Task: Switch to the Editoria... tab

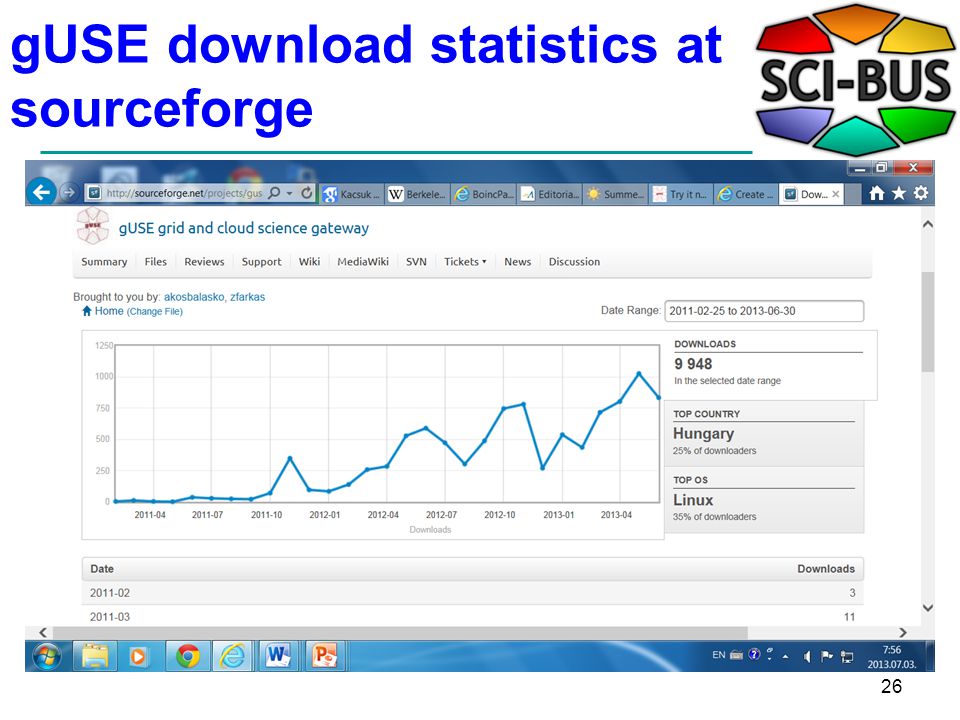Action: coord(549,194)
